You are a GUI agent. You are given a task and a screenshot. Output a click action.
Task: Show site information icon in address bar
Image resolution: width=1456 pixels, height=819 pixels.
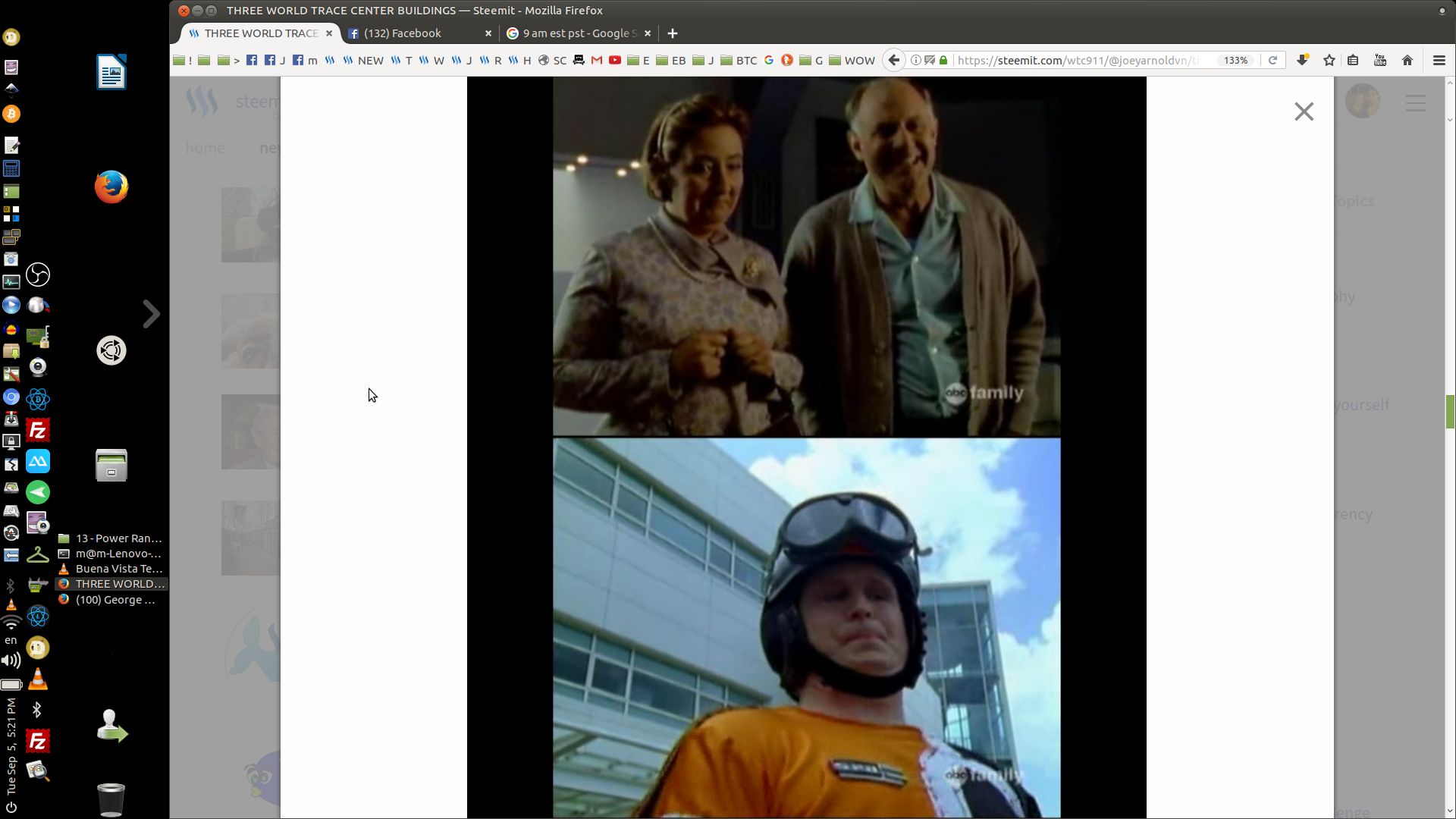pos(916,61)
